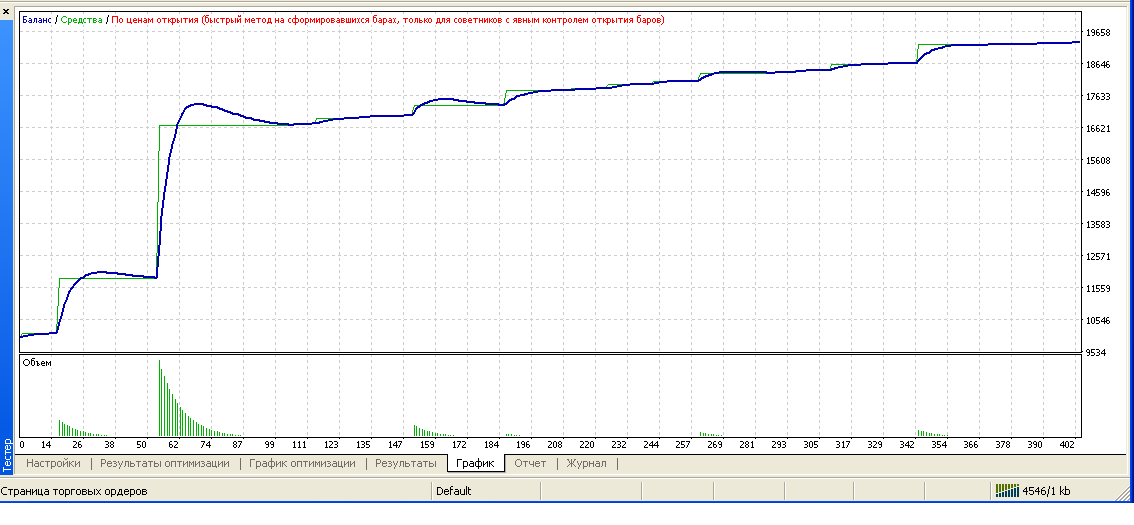Close the Tester panel with the X
1134x525 pixels.
point(7,11)
